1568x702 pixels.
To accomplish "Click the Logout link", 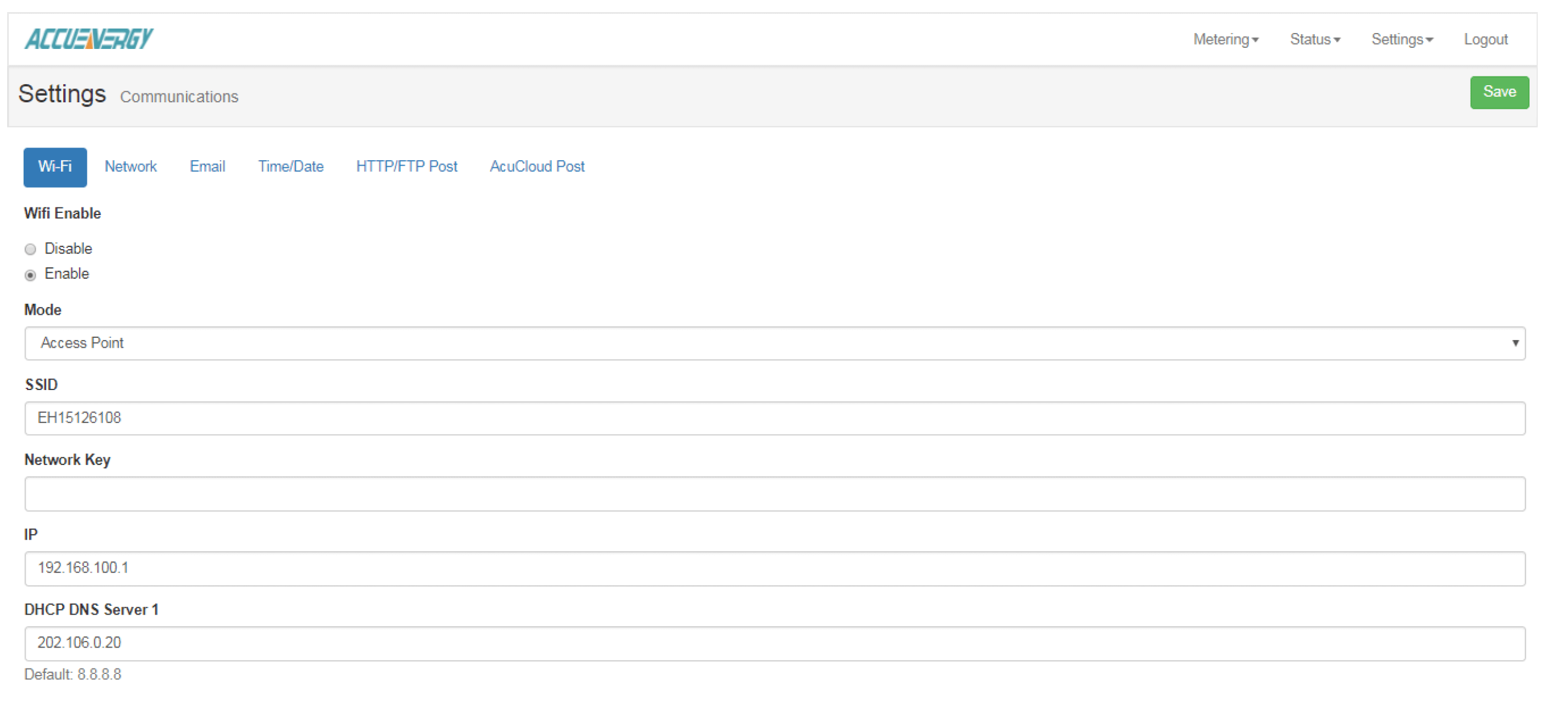I will [1485, 40].
